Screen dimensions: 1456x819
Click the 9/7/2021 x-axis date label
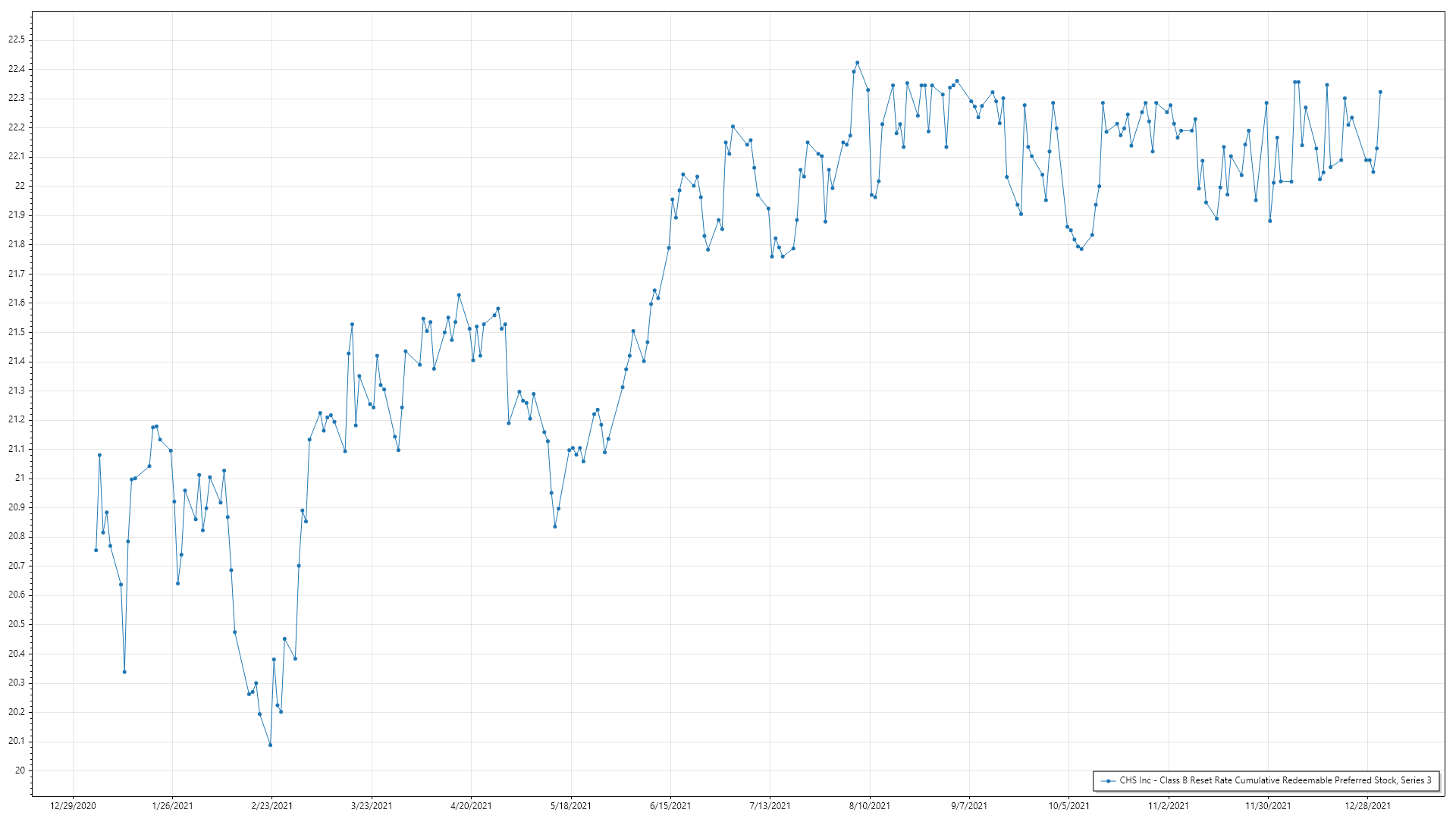coord(969,806)
